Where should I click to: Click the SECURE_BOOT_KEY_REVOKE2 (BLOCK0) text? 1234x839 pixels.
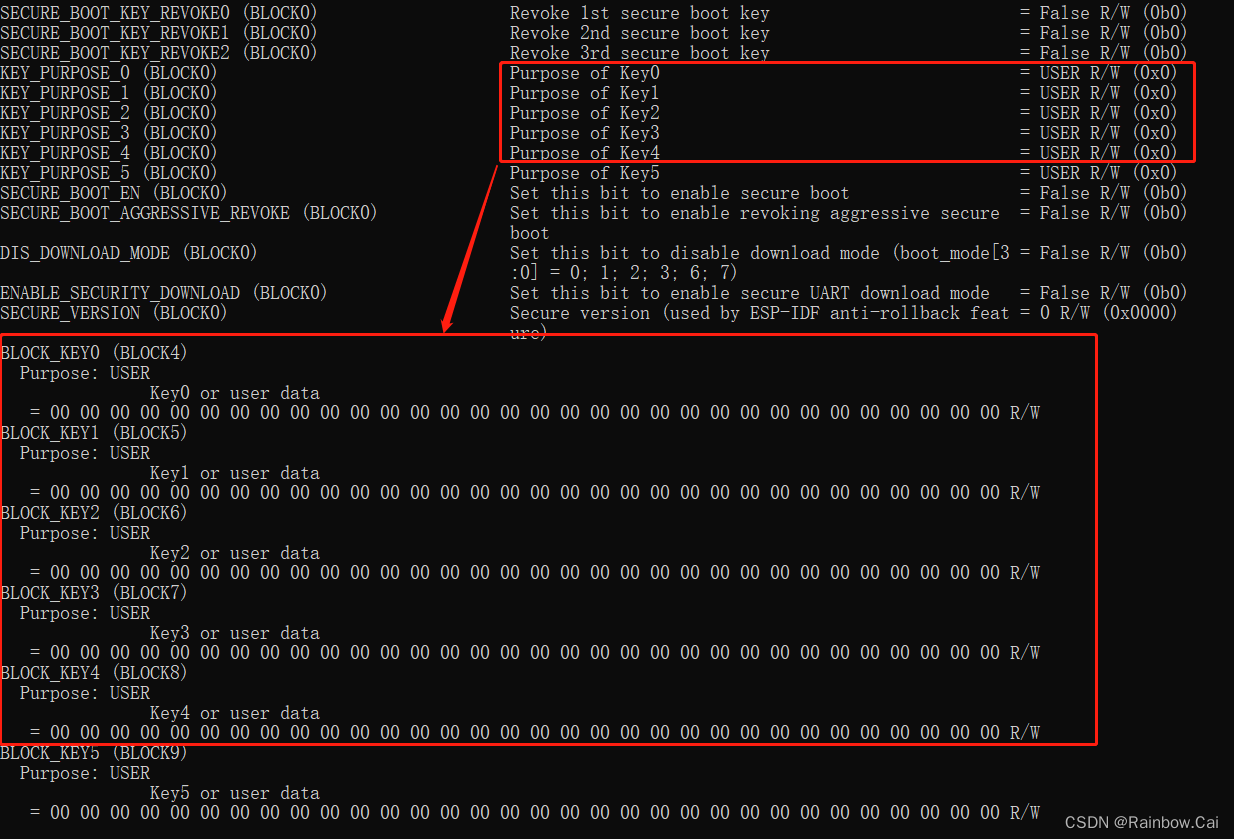[x=158, y=53]
